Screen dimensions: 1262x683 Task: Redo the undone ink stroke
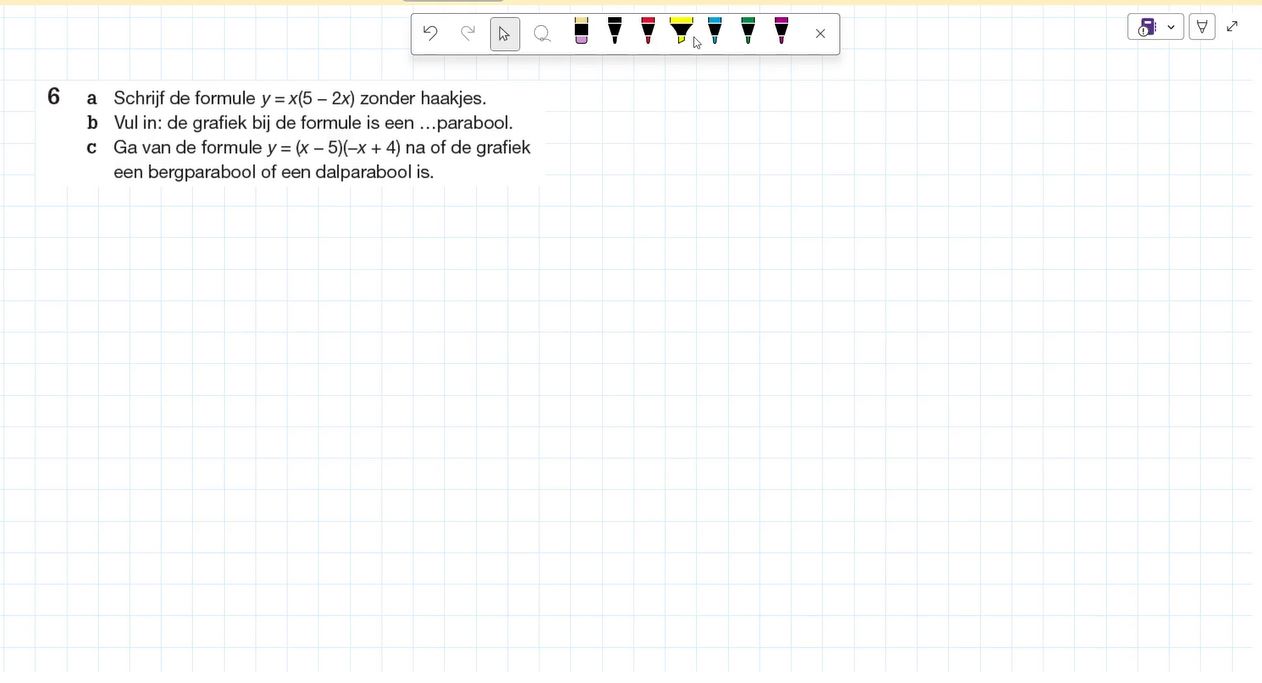click(x=467, y=33)
